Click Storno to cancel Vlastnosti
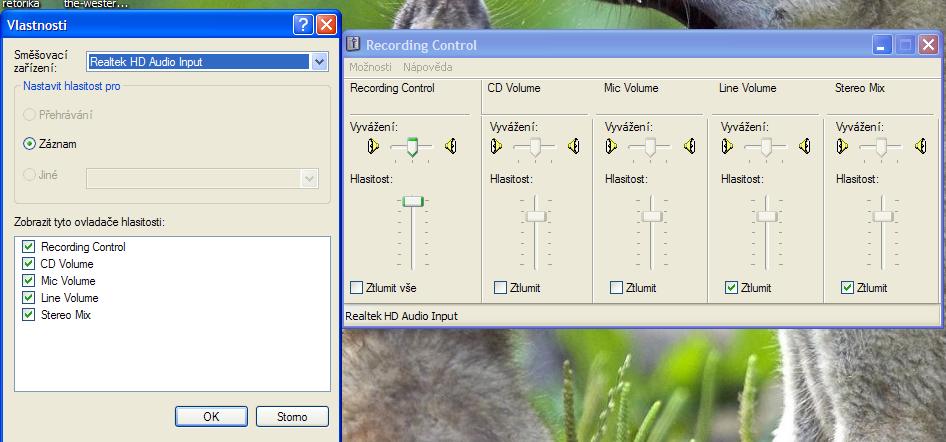Image resolution: width=946 pixels, height=442 pixels. tap(292, 417)
